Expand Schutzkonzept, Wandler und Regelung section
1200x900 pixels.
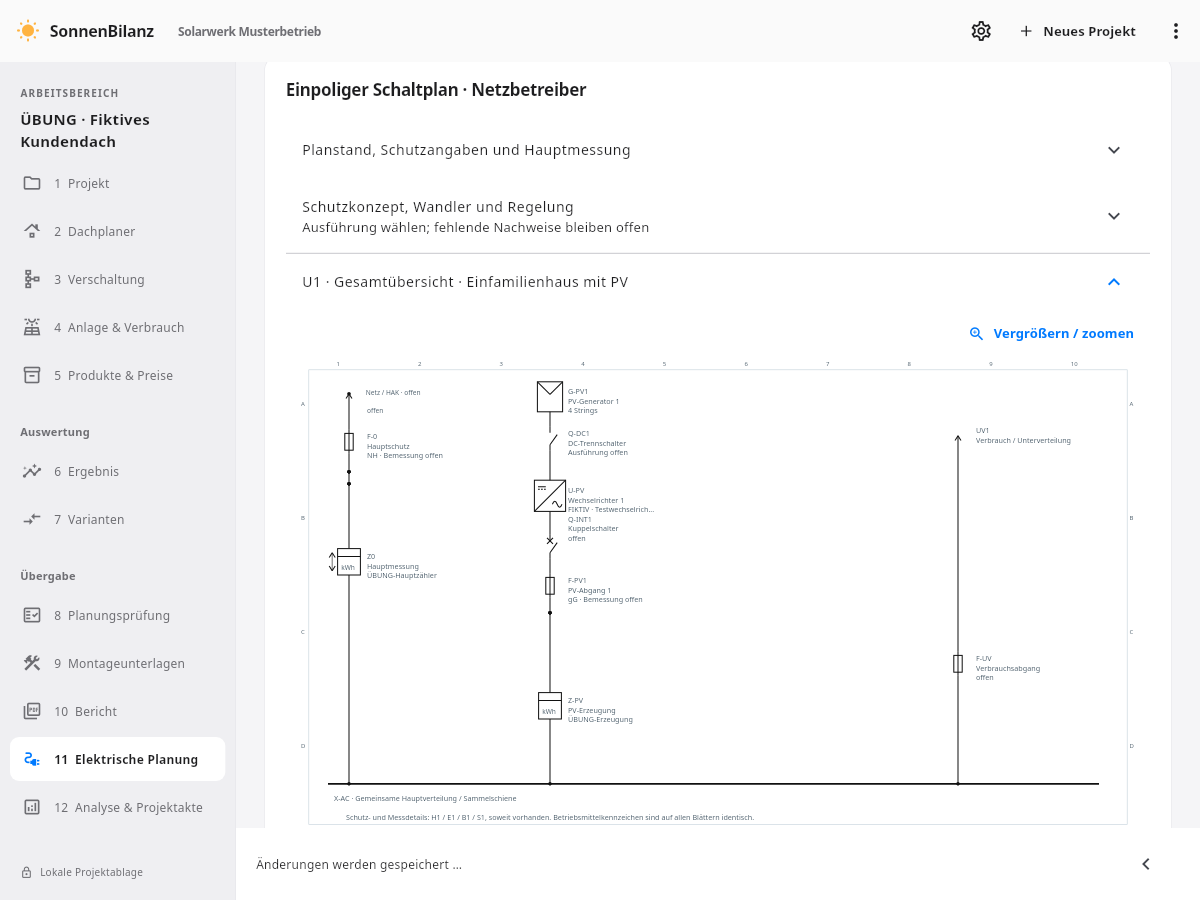[718, 216]
